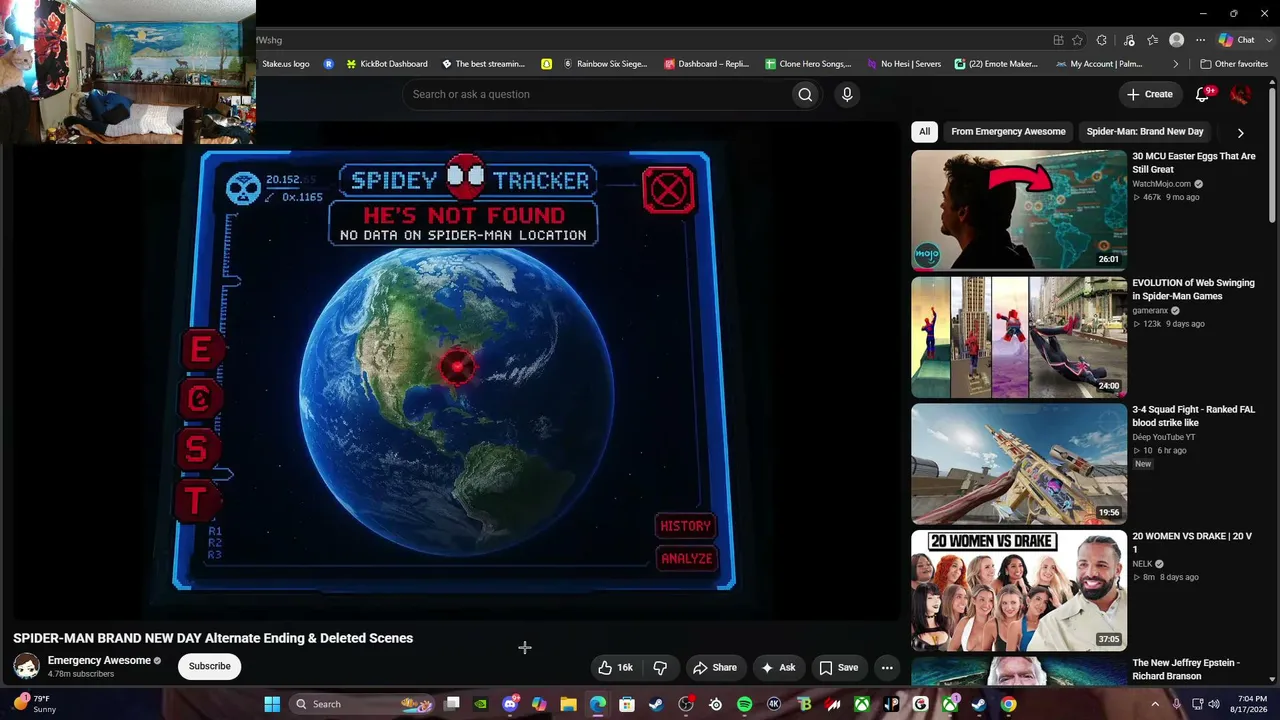Open the weather widget showing 79°F Sunny
The width and height of the screenshot is (1280, 720).
pyautogui.click(x=34, y=704)
